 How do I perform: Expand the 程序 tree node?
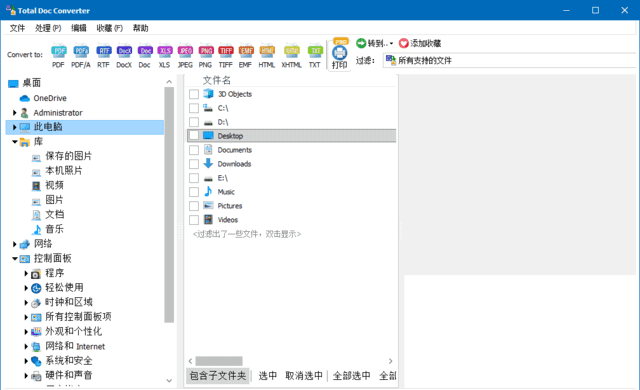tap(26, 273)
